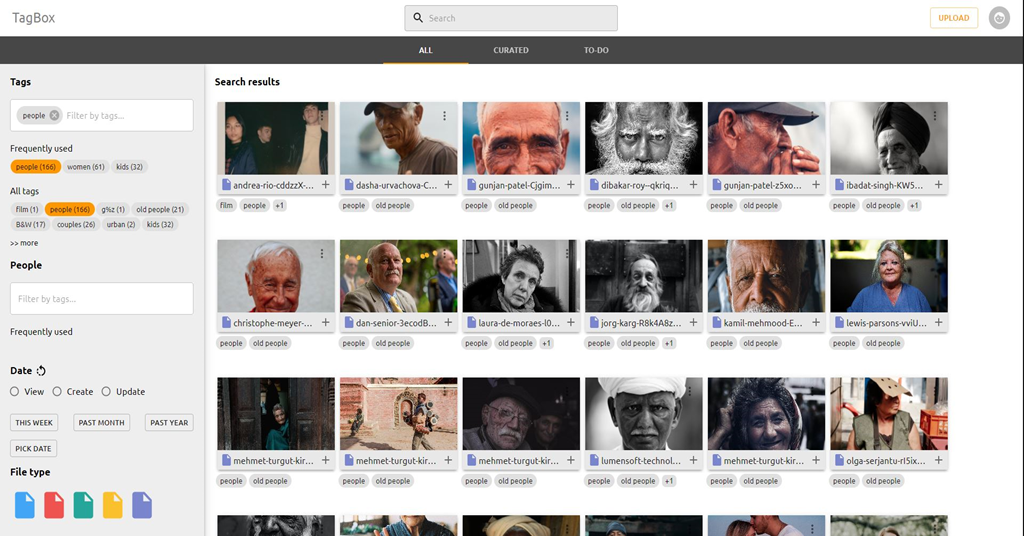The image size is (1024, 536).
Task: Filter by purple file type icon
Action: 142,505
